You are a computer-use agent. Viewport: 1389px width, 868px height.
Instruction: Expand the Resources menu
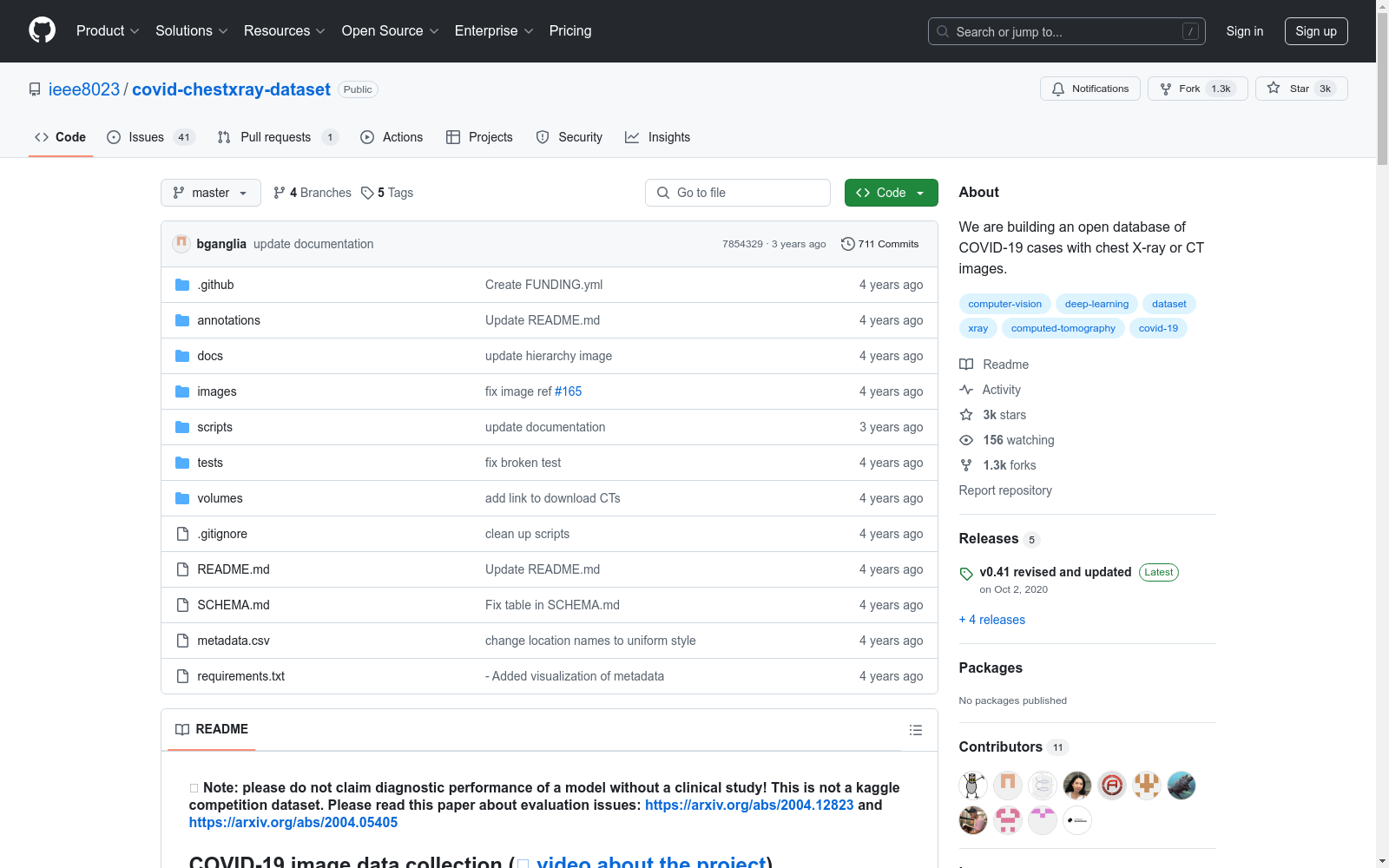click(285, 31)
